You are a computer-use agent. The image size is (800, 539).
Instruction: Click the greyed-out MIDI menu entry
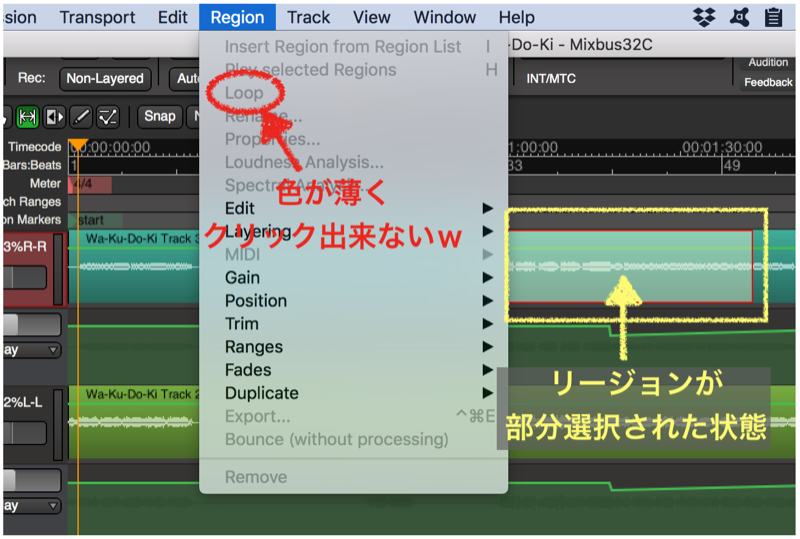tap(353, 254)
